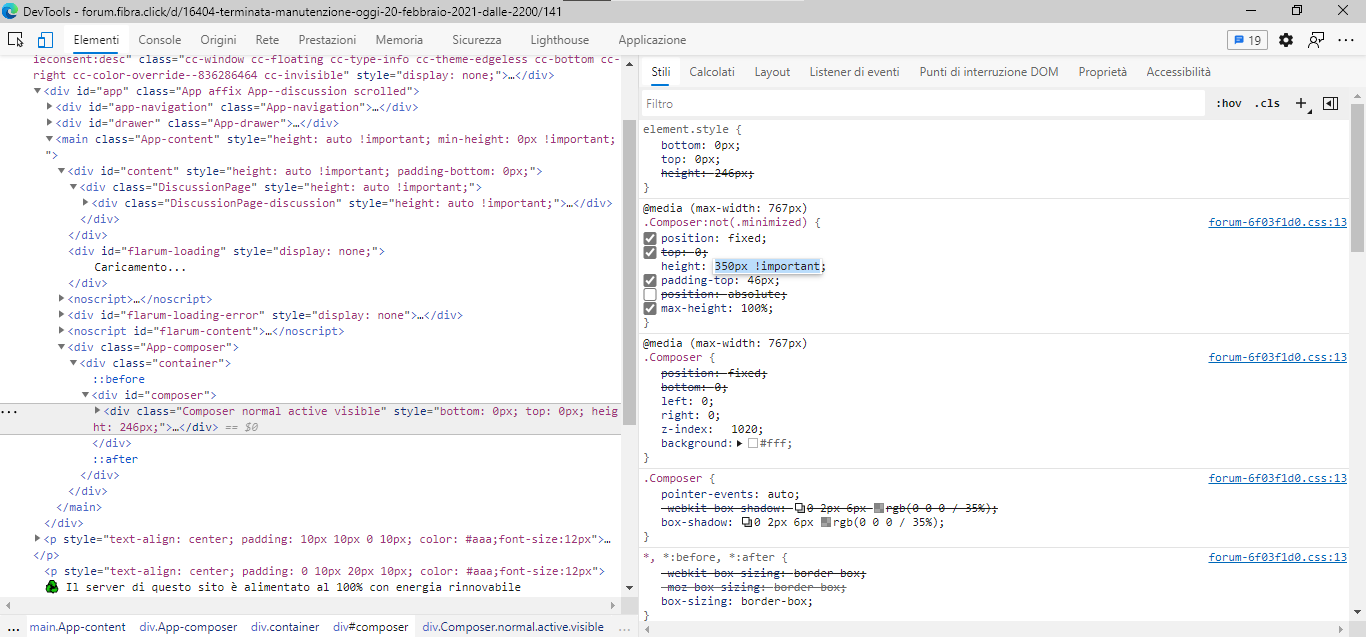Image resolution: width=1366 pixels, height=637 pixels.
Task: Collapse the App-composer div node
Action: (x=62, y=347)
